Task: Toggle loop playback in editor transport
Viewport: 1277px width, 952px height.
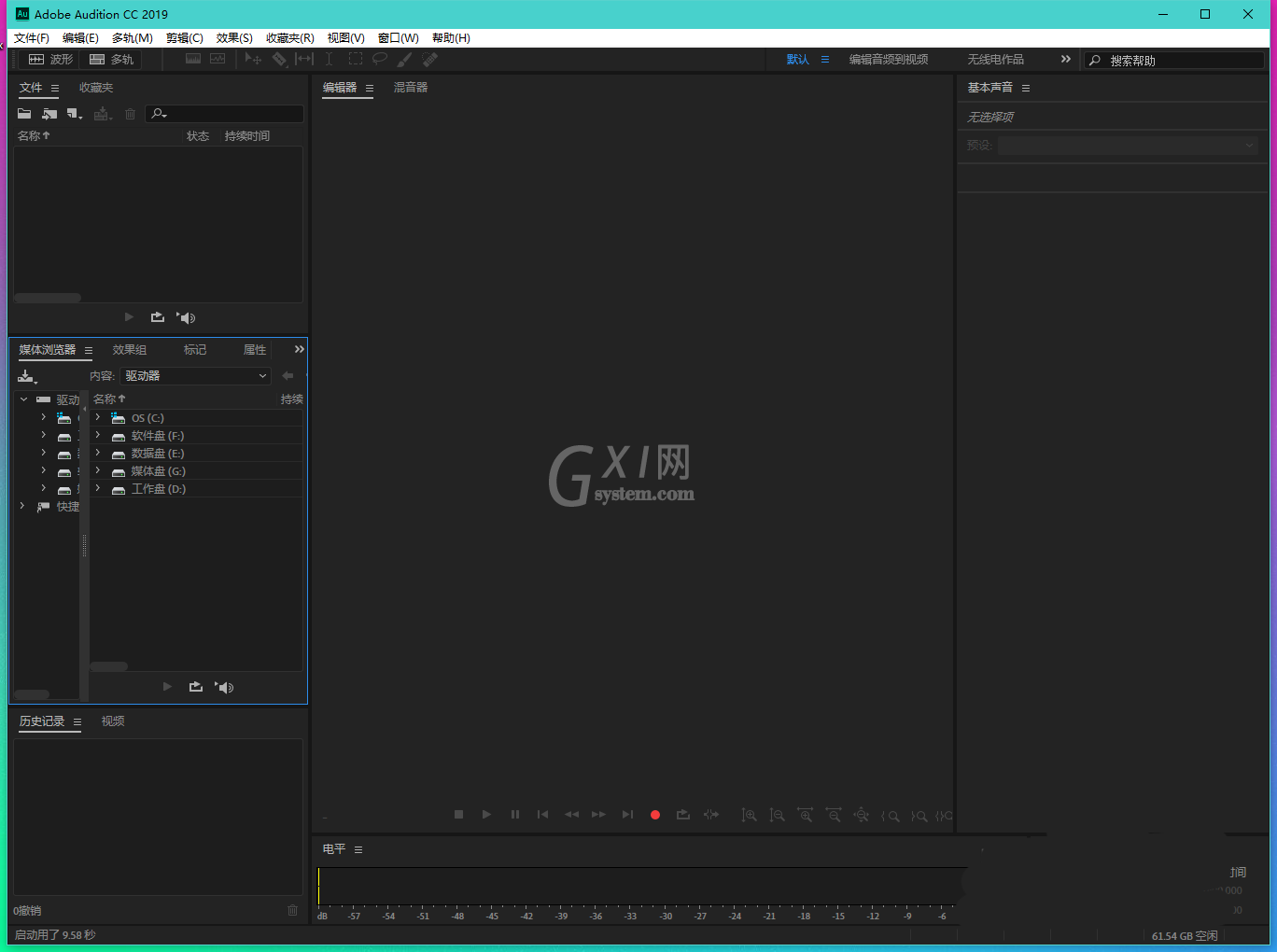Action: [x=683, y=815]
